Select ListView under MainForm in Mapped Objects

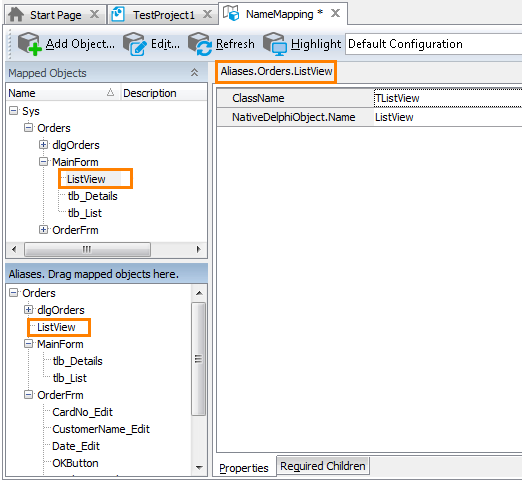tap(86, 179)
